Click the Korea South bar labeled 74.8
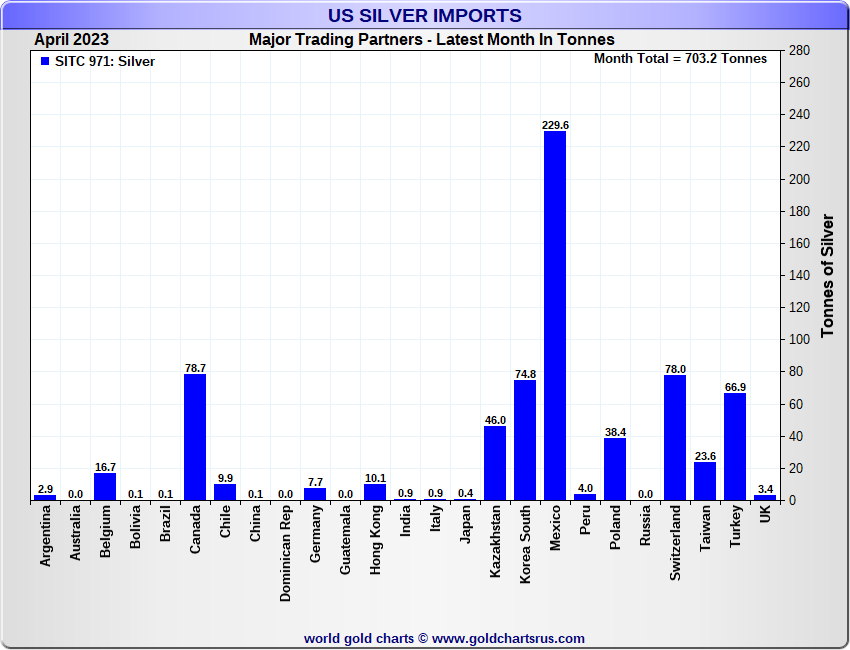The height and width of the screenshot is (650, 850). (x=525, y=440)
